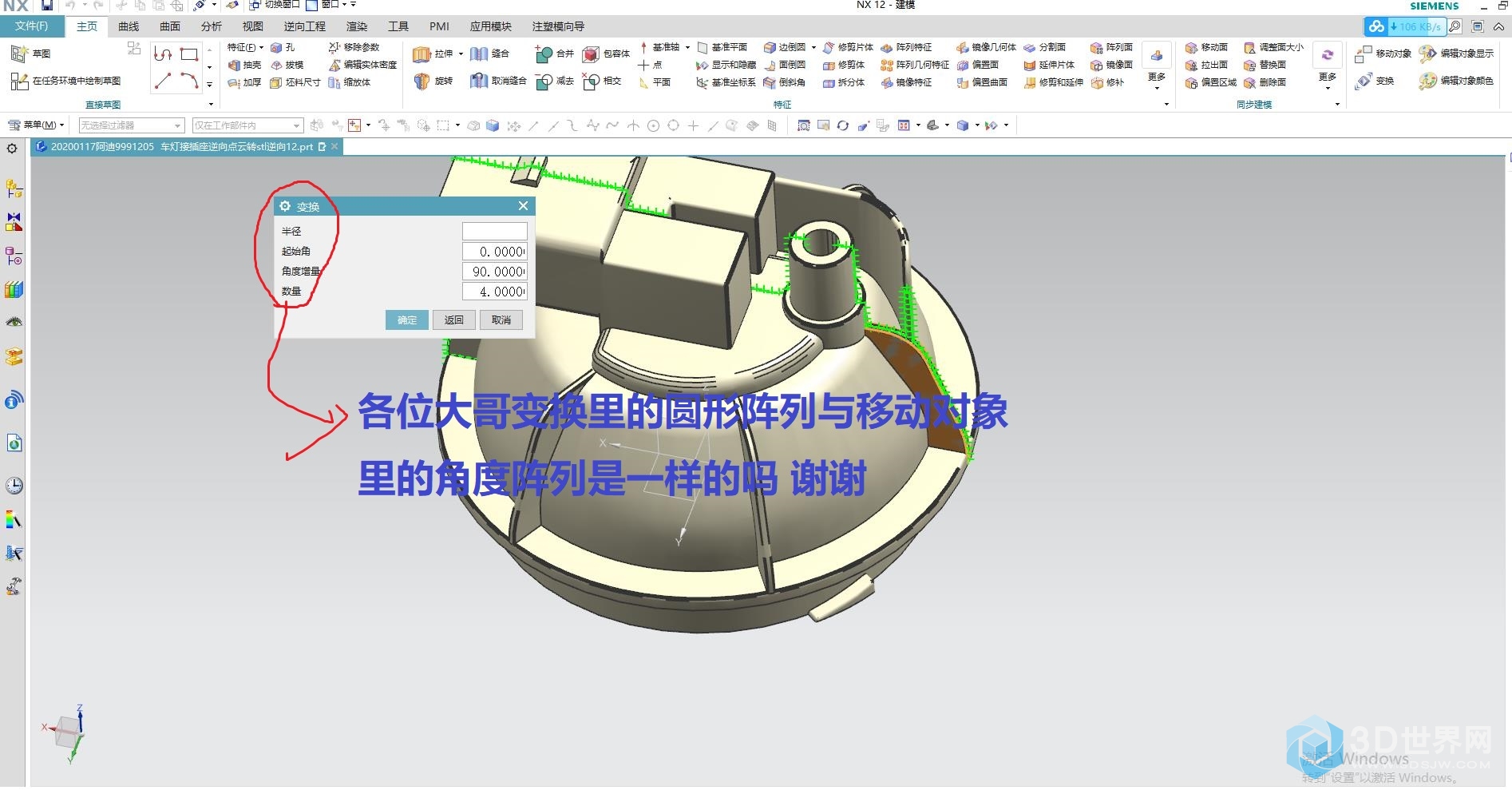The height and width of the screenshot is (790, 1512).
Task: Select the Delete Face (删除面) tool
Action: [x=1265, y=82]
